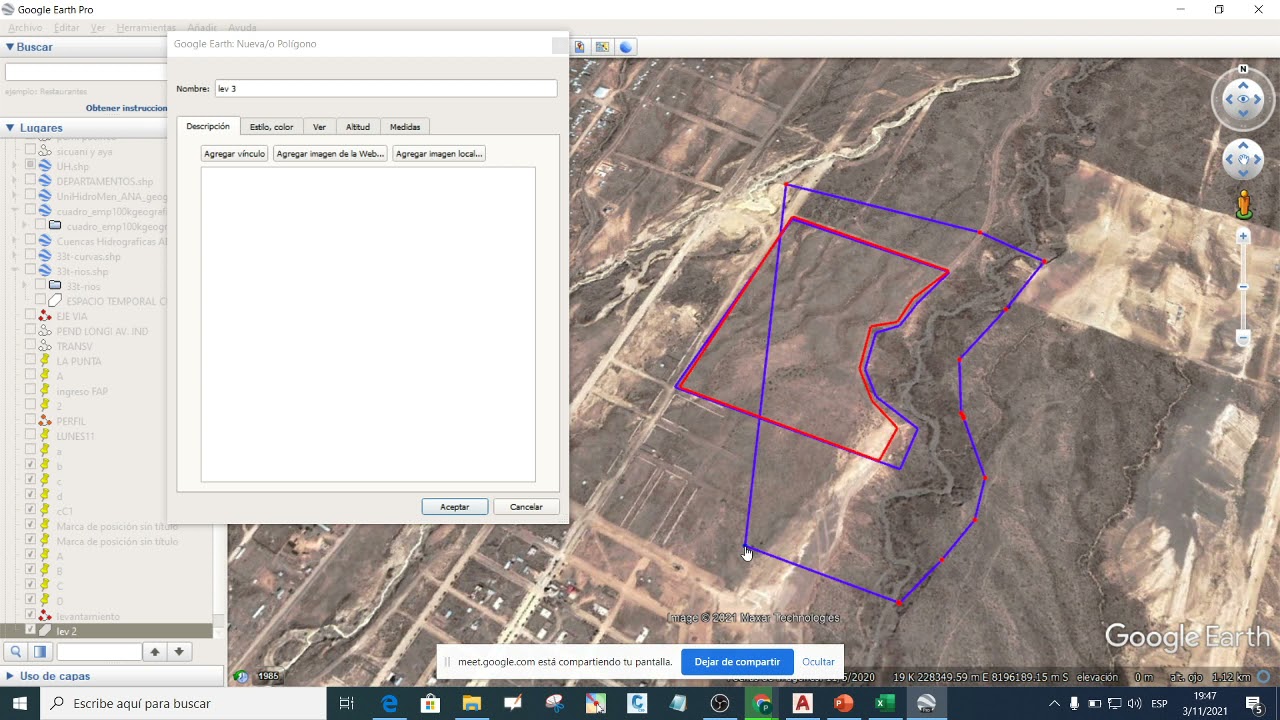Click the Cancelar button
This screenshot has height=720, width=1280.
(x=526, y=507)
